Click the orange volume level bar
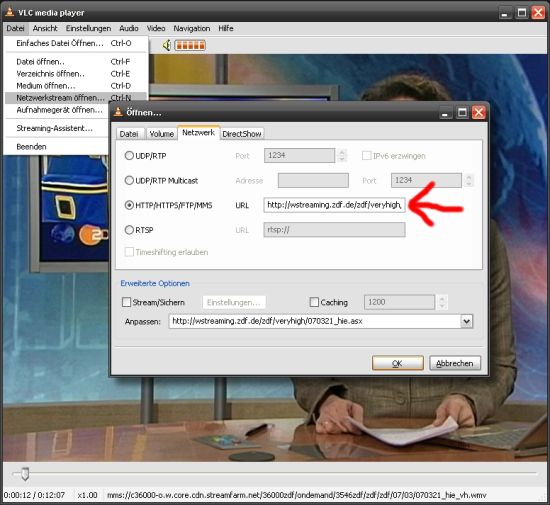The height and width of the screenshot is (505, 550). [190, 45]
